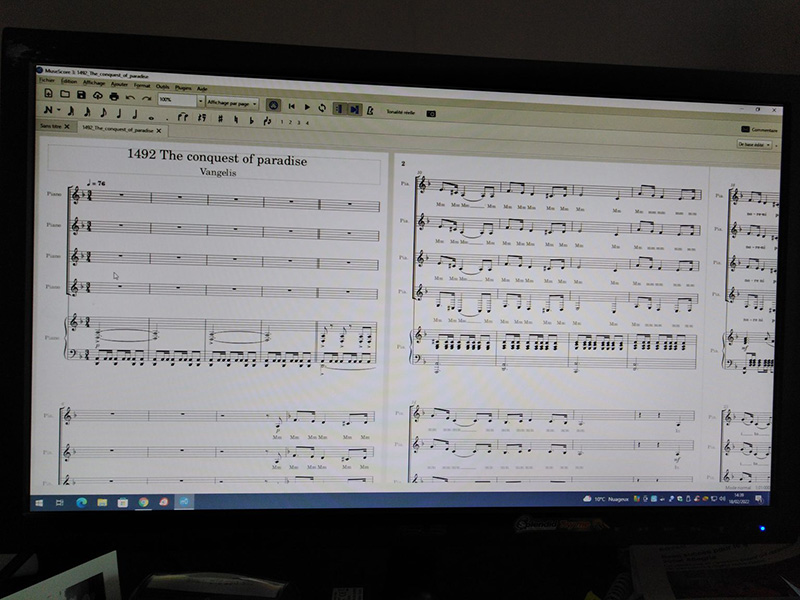
Task: Select the composer name Vangelis
Action: click(218, 172)
